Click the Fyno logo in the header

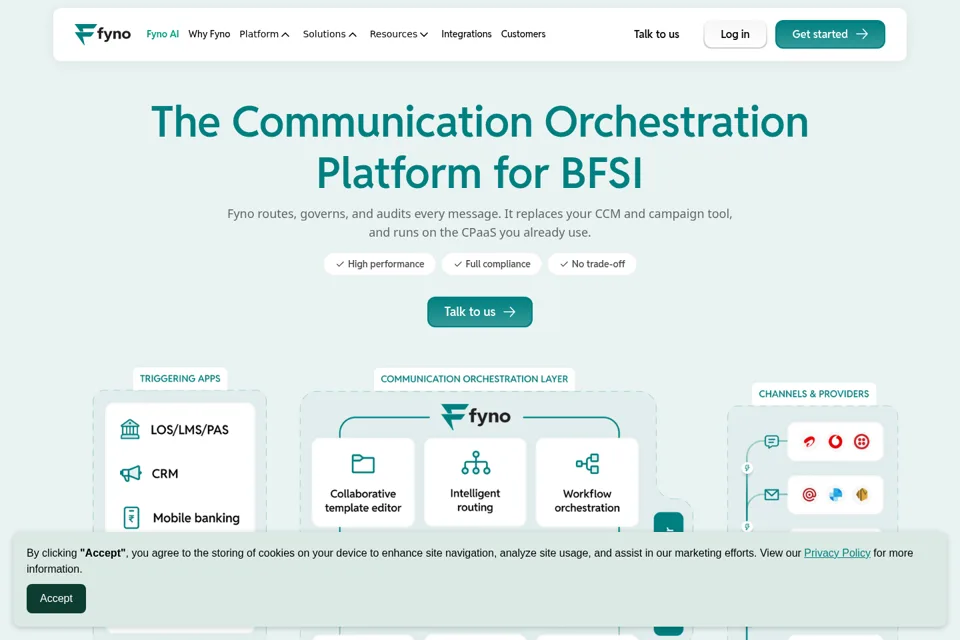tap(103, 34)
